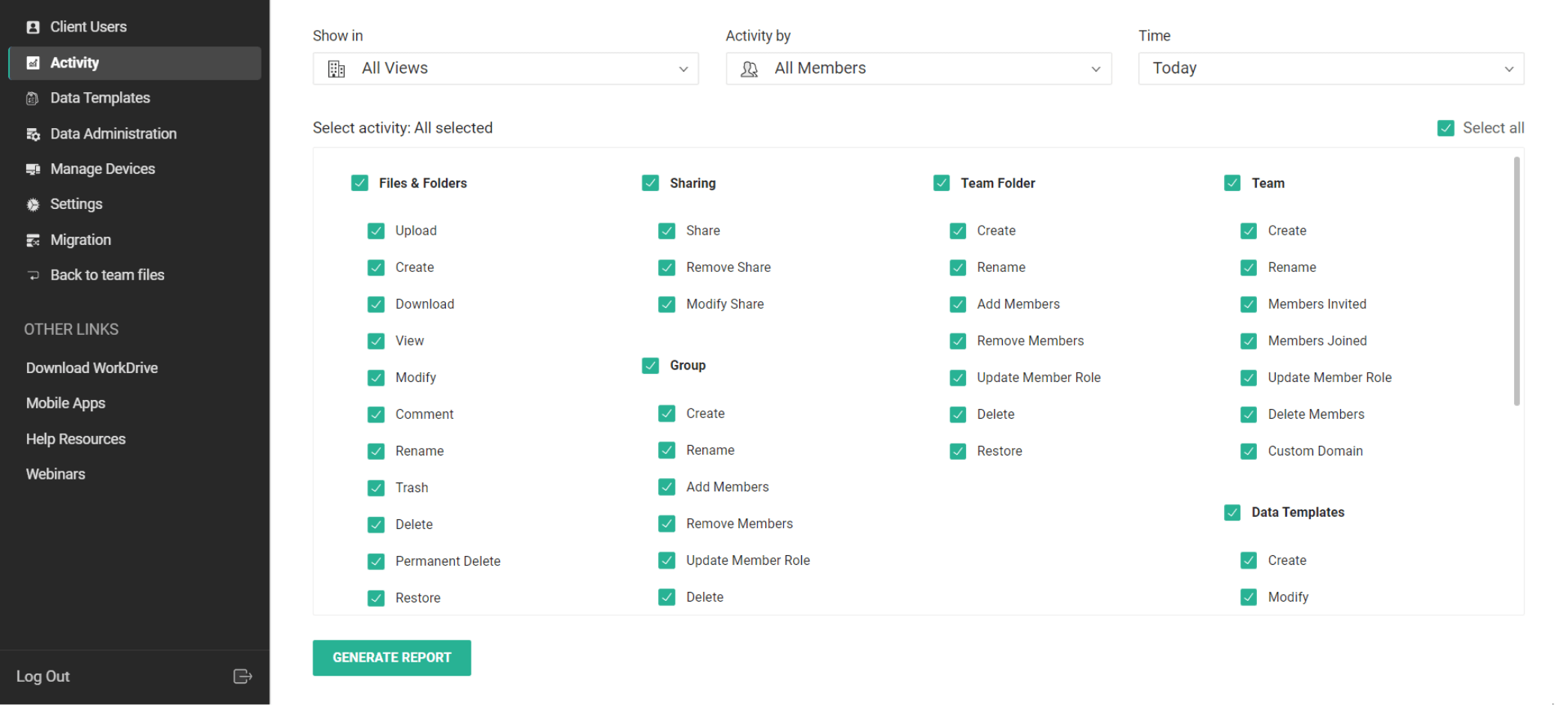Uncheck the Comment activity checkbox
Image resolution: width=1568 pixels, height=705 pixels.
point(376,414)
